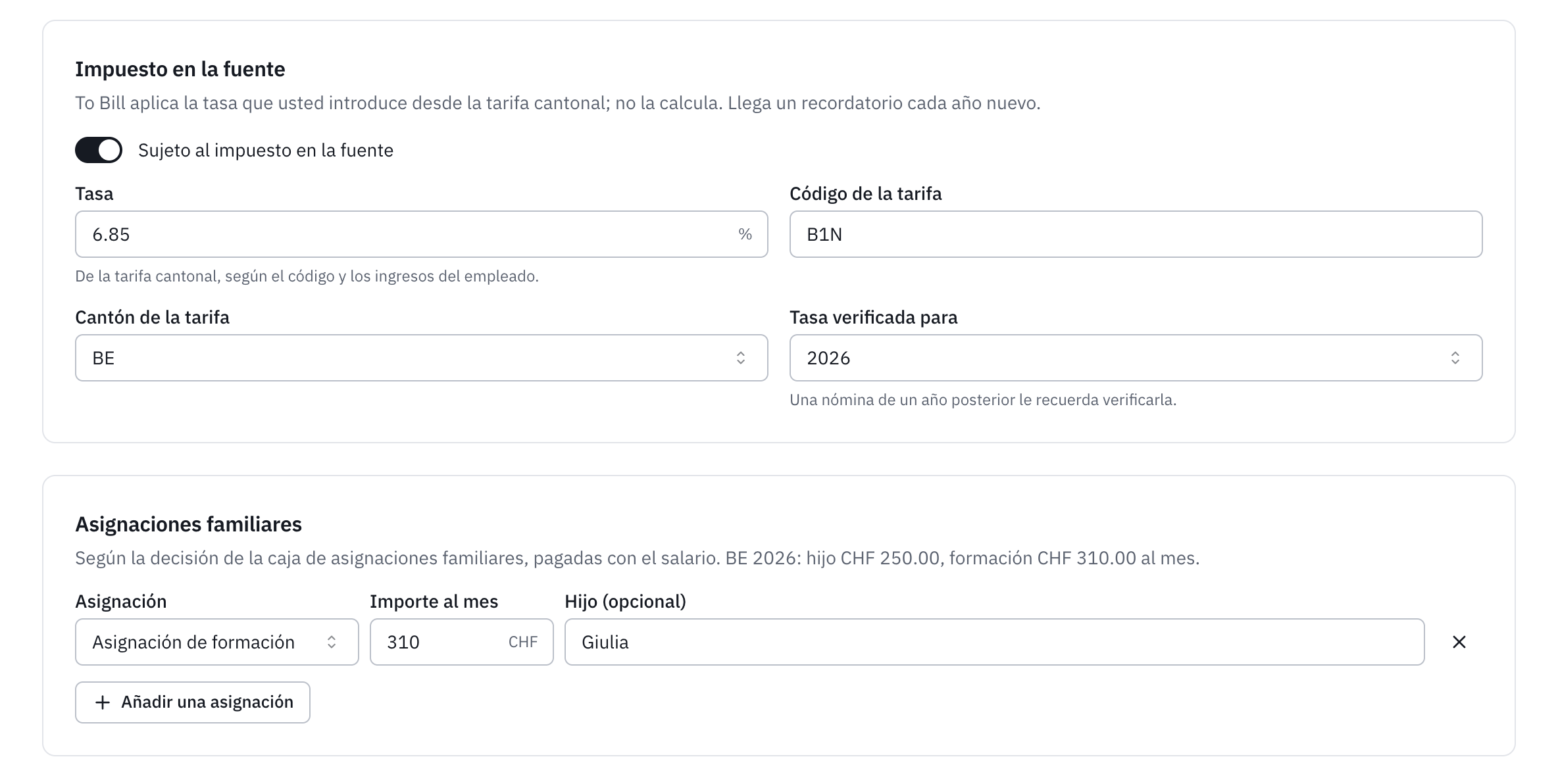Click the To Bill tax description text
1558x784 pixels.
[557, 103]
